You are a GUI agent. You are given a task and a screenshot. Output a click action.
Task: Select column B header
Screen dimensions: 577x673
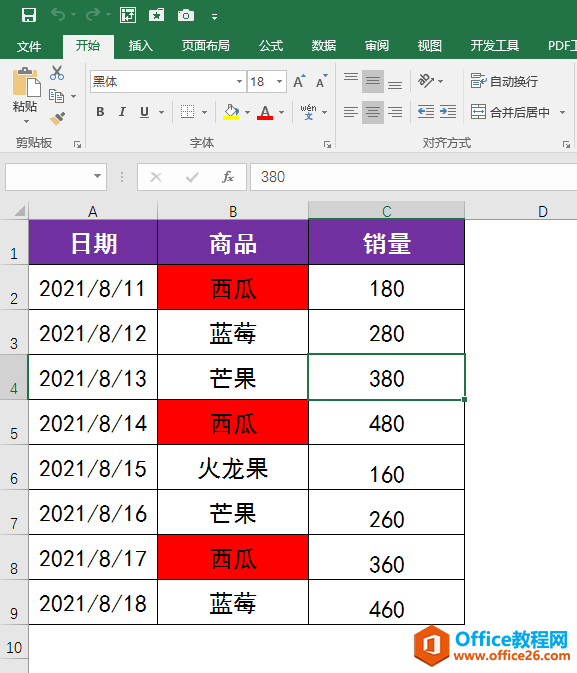pyautogui.click(x=233, y=211)
